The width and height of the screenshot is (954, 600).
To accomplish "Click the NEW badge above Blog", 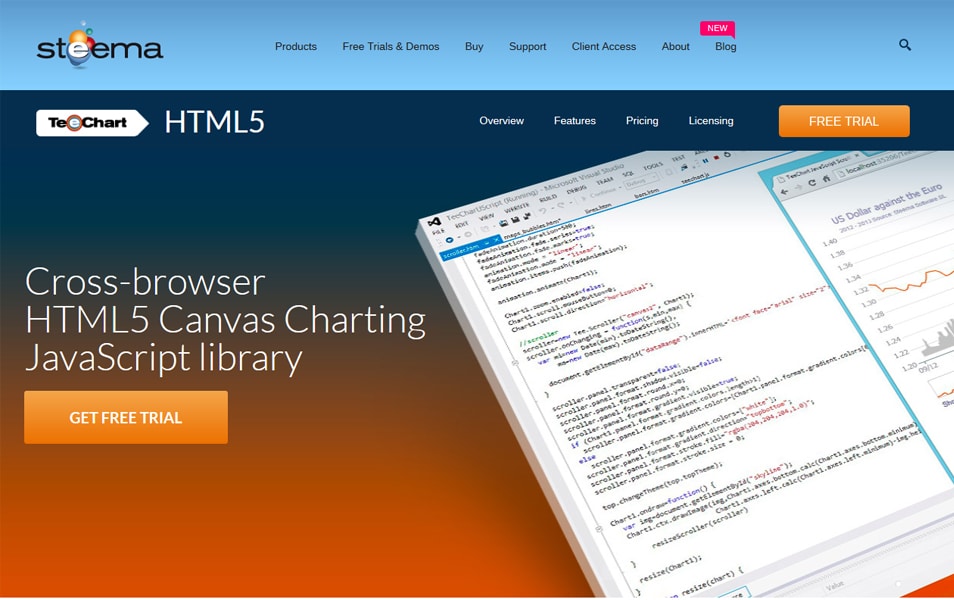I will click(x=717, y=28).
